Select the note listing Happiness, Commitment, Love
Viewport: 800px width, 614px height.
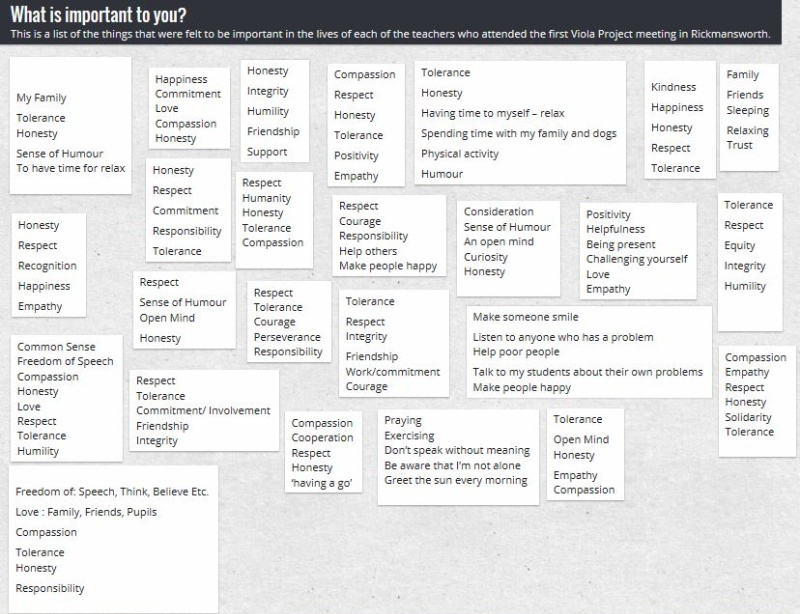click(189, 108)
